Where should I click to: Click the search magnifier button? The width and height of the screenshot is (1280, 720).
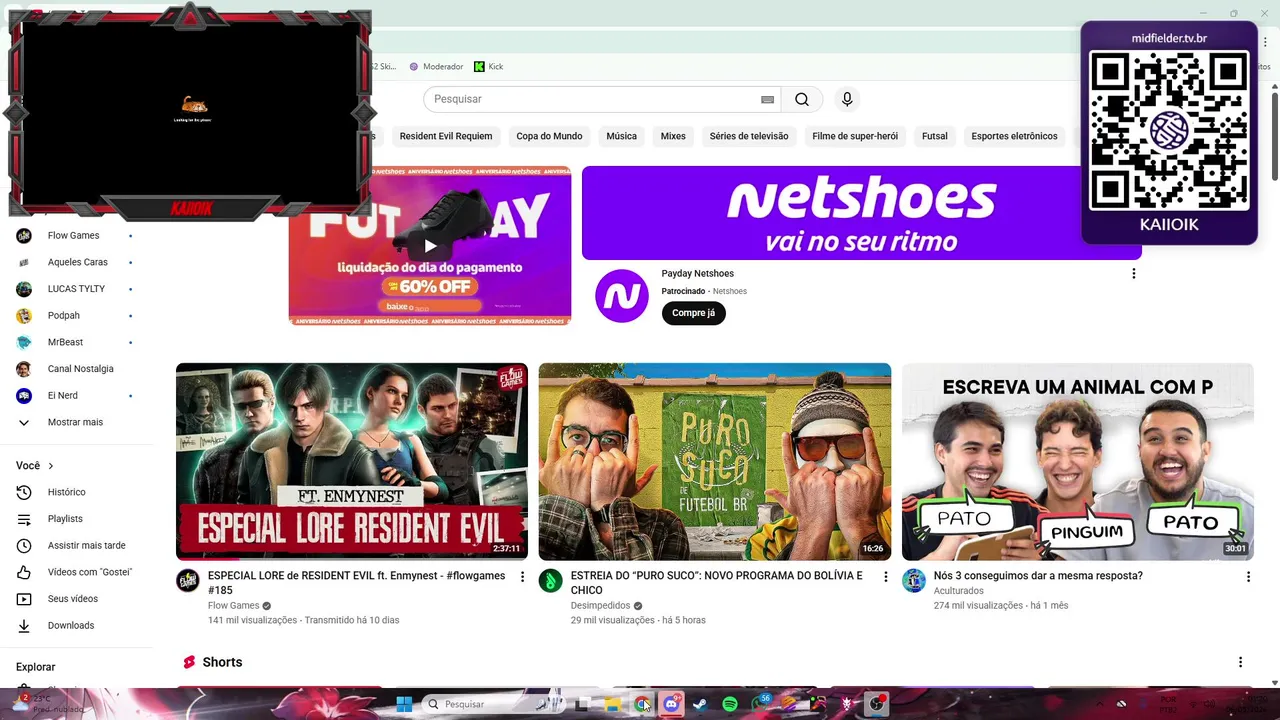pos(801,99)
